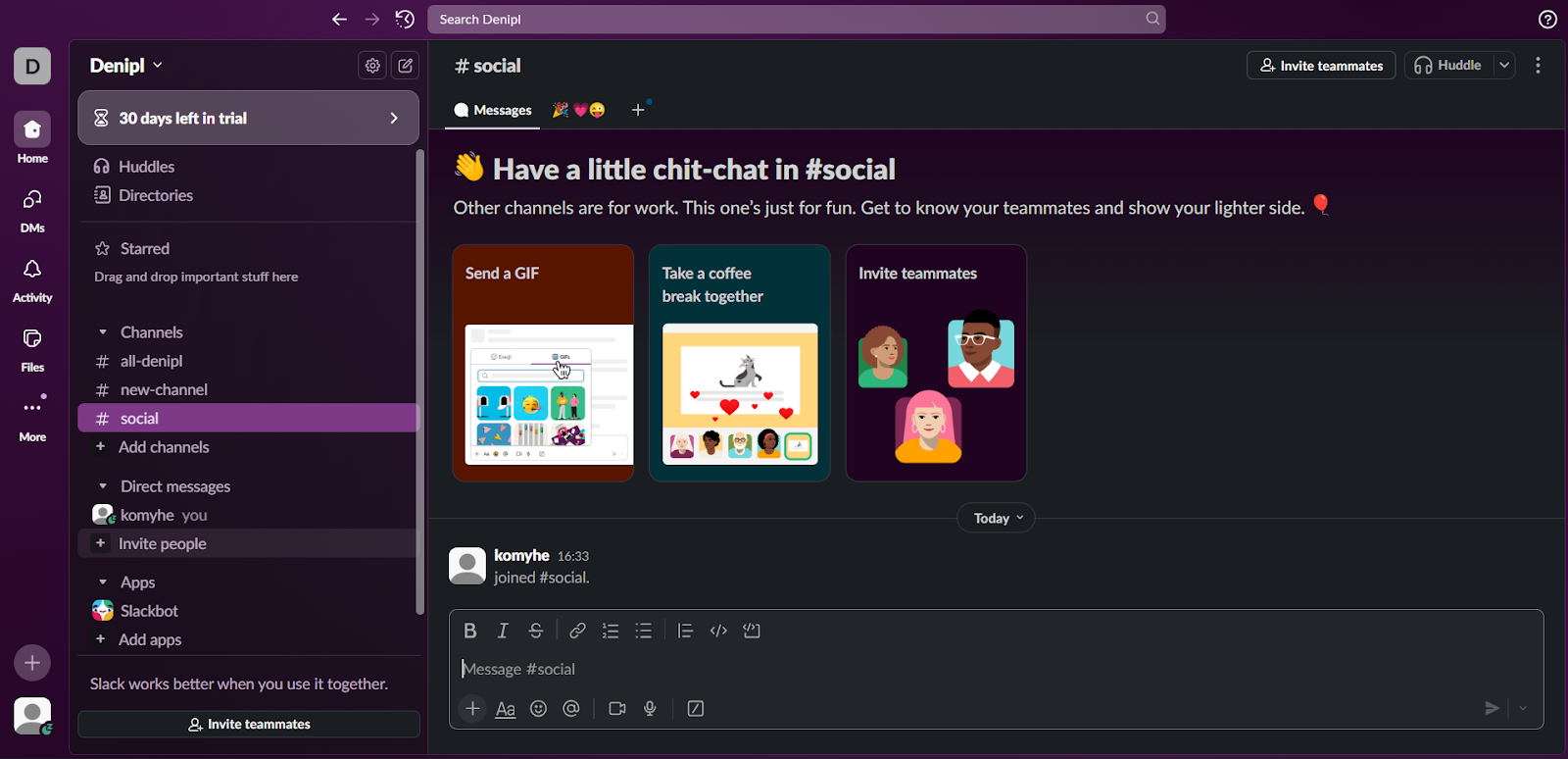Screen dimensions: 1568x759
Task: Open More options in the sidebar
Action: coord(32,419)
